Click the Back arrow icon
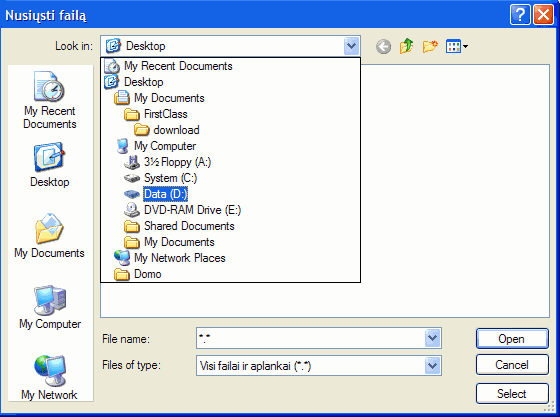The height and width of the screenshot is (417, 560). click(x=383, y=46)
